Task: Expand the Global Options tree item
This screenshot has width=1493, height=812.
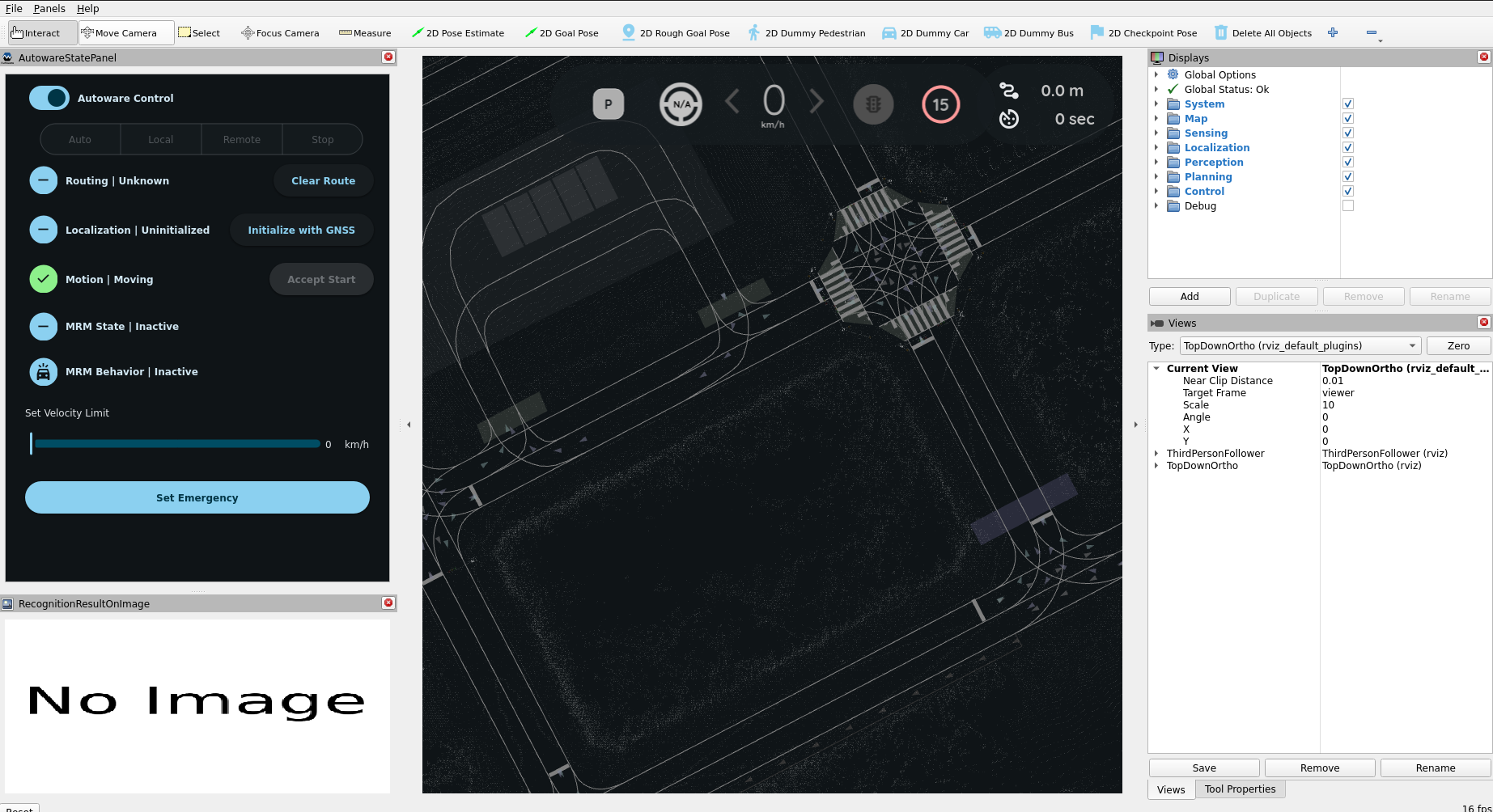Action: [x=1156, y=74]
